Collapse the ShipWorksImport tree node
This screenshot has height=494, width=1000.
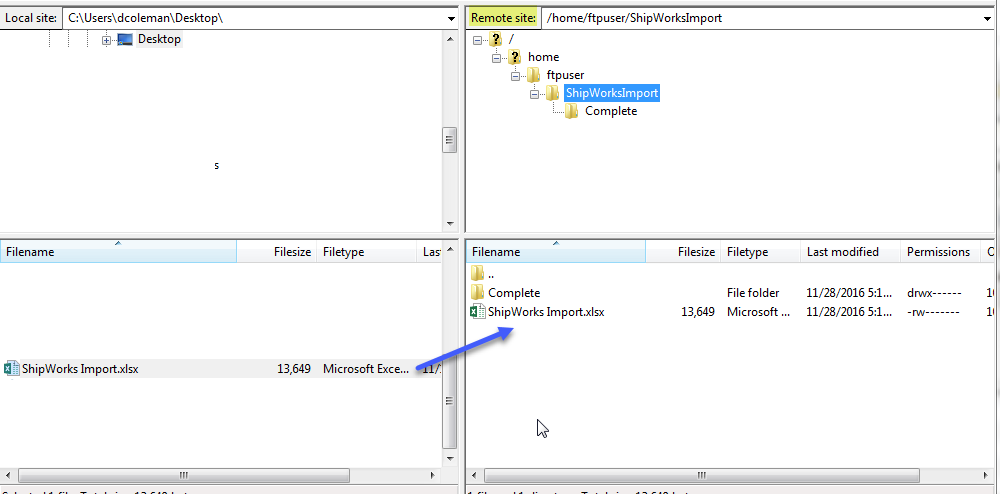pyautogui.click(x=534, y=94)
